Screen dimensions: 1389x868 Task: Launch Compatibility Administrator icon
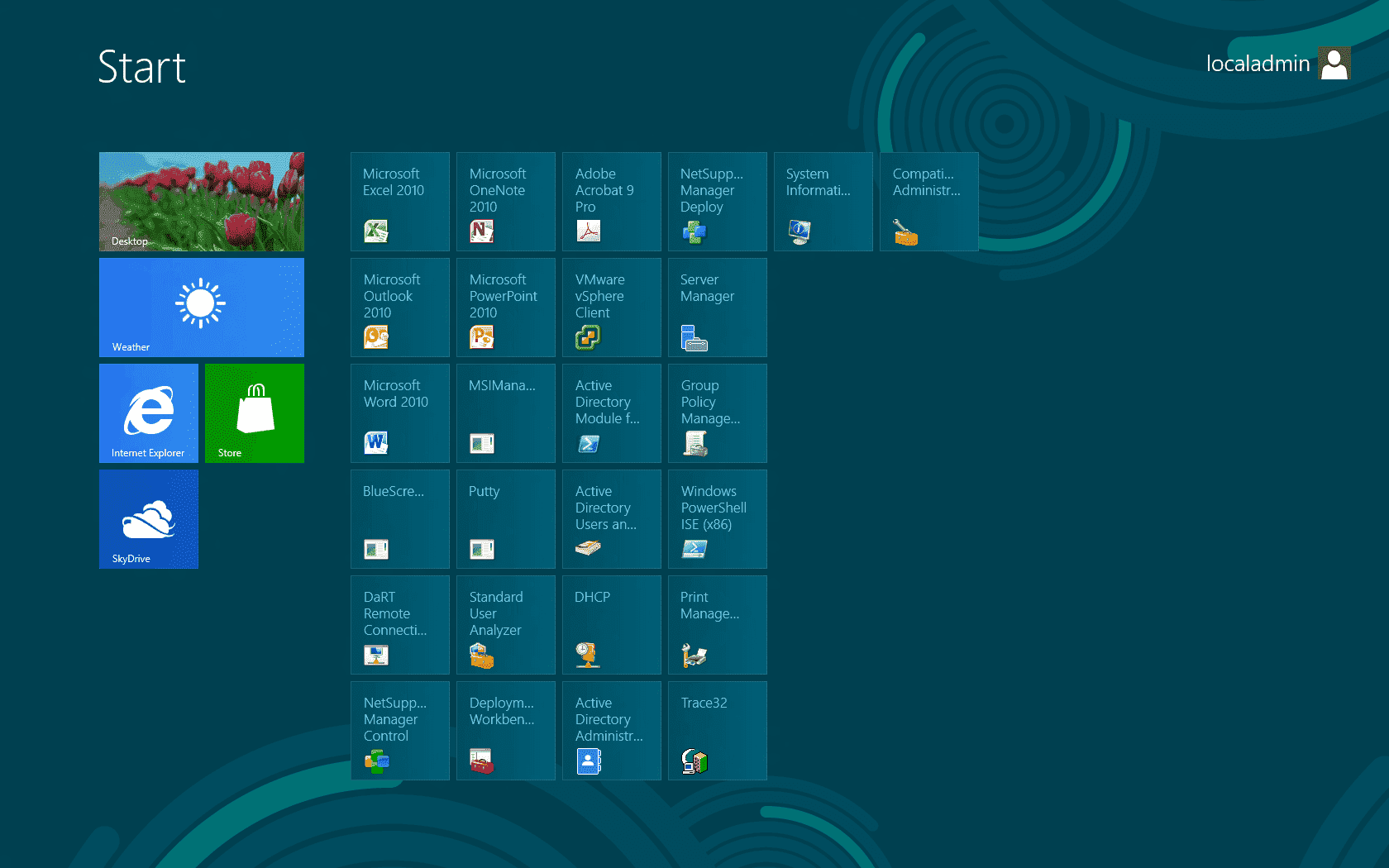point(905,231)
